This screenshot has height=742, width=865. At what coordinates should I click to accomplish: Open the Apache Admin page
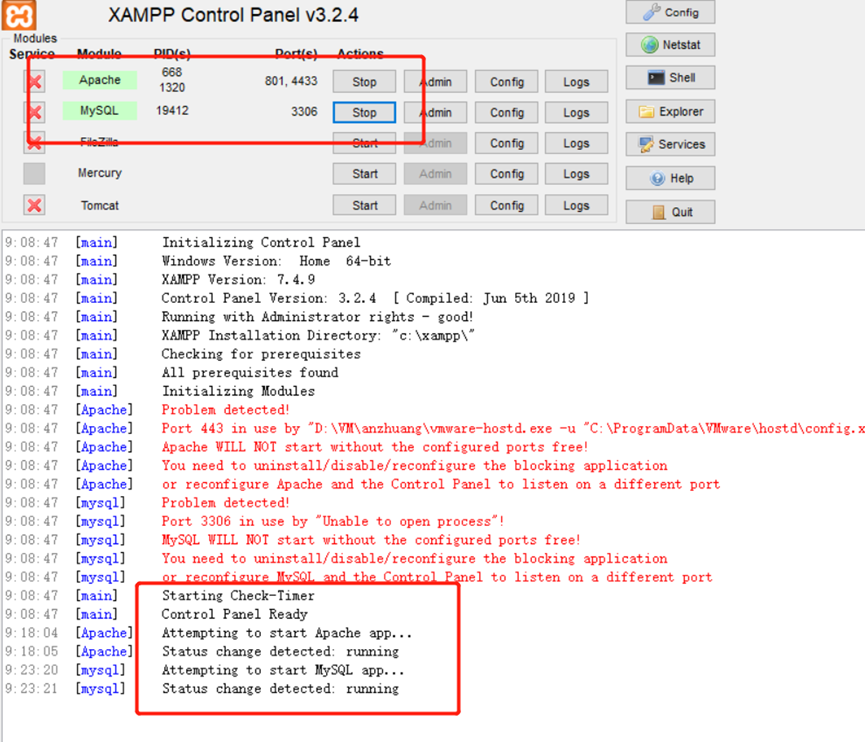435,81
